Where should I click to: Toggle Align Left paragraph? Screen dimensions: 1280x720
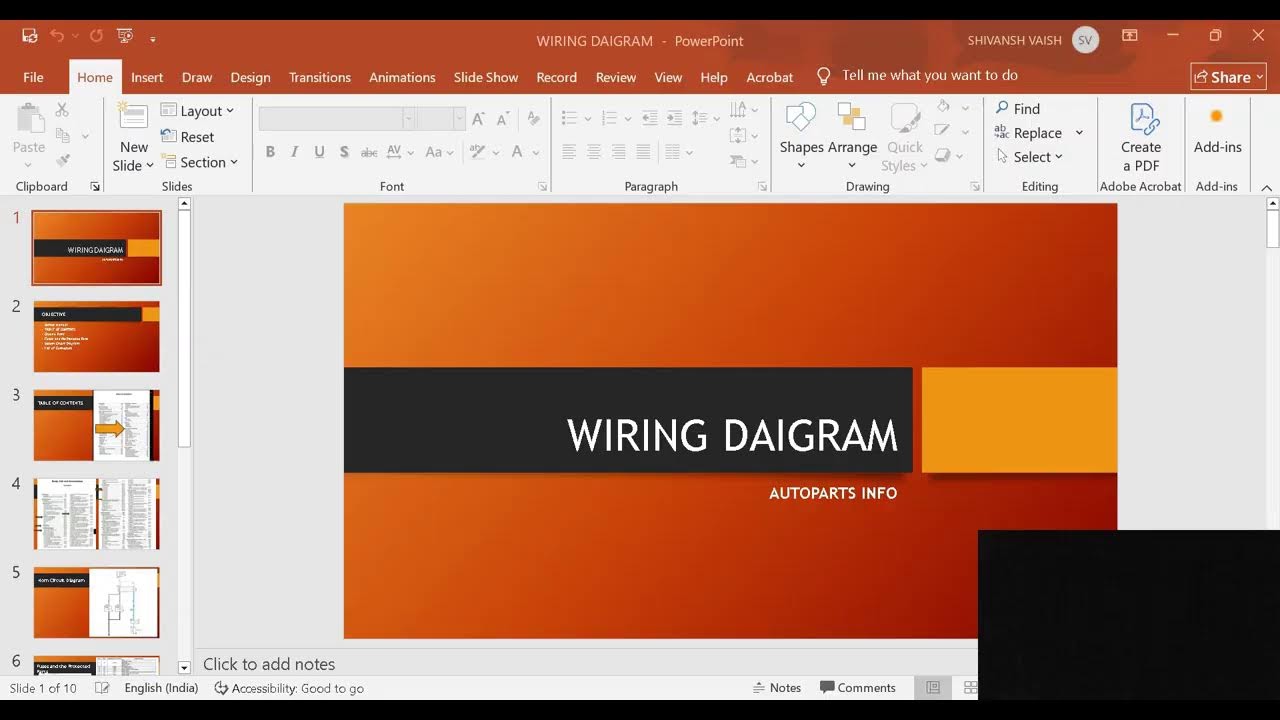tap(569, 152)
